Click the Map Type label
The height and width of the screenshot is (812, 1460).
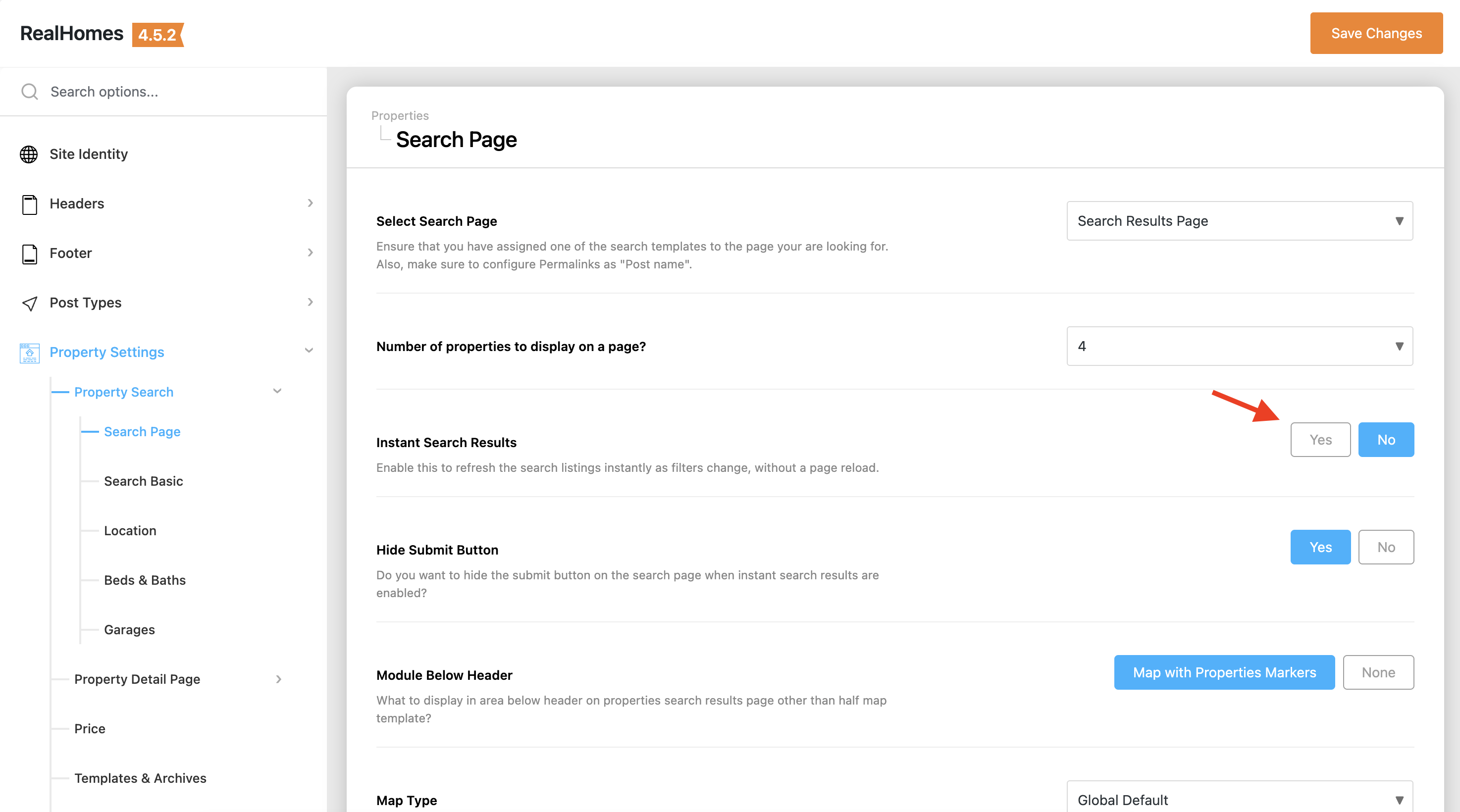click(407, 800)
